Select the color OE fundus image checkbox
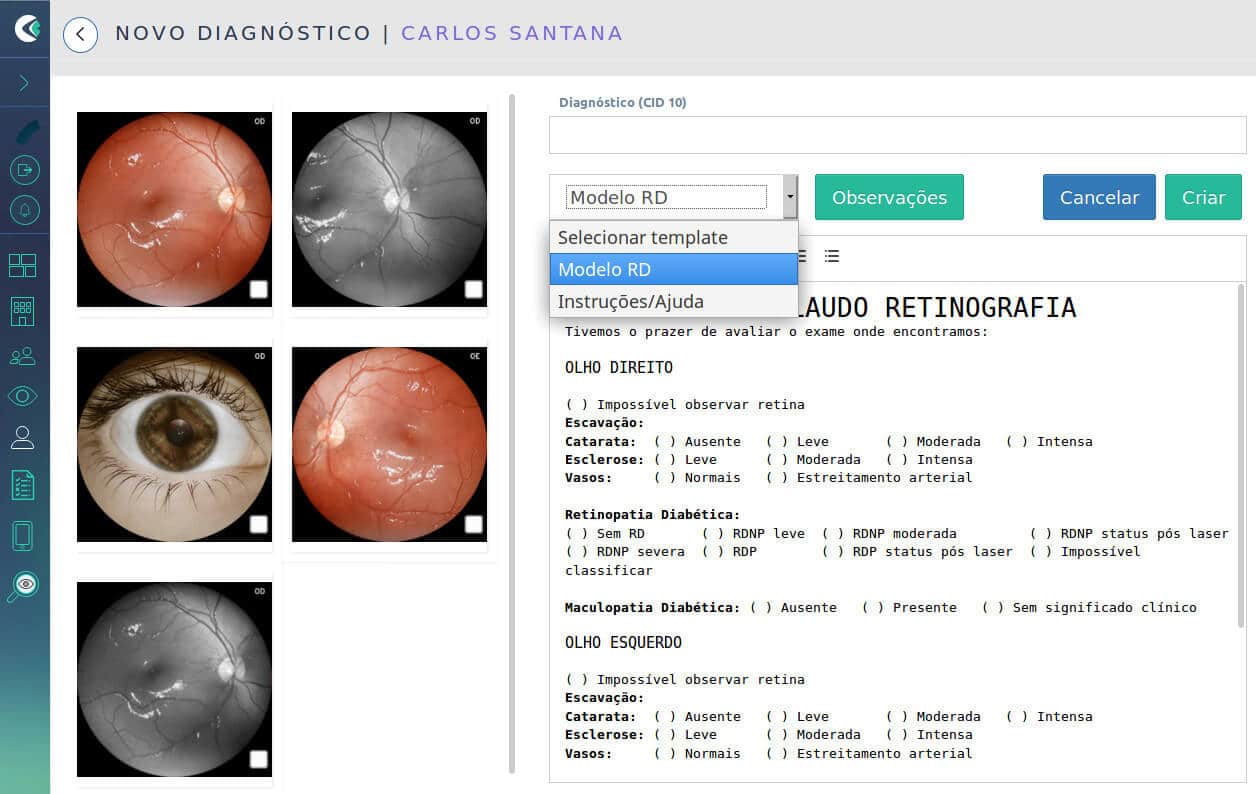The image size is (1256, 794). pos(473,524)
